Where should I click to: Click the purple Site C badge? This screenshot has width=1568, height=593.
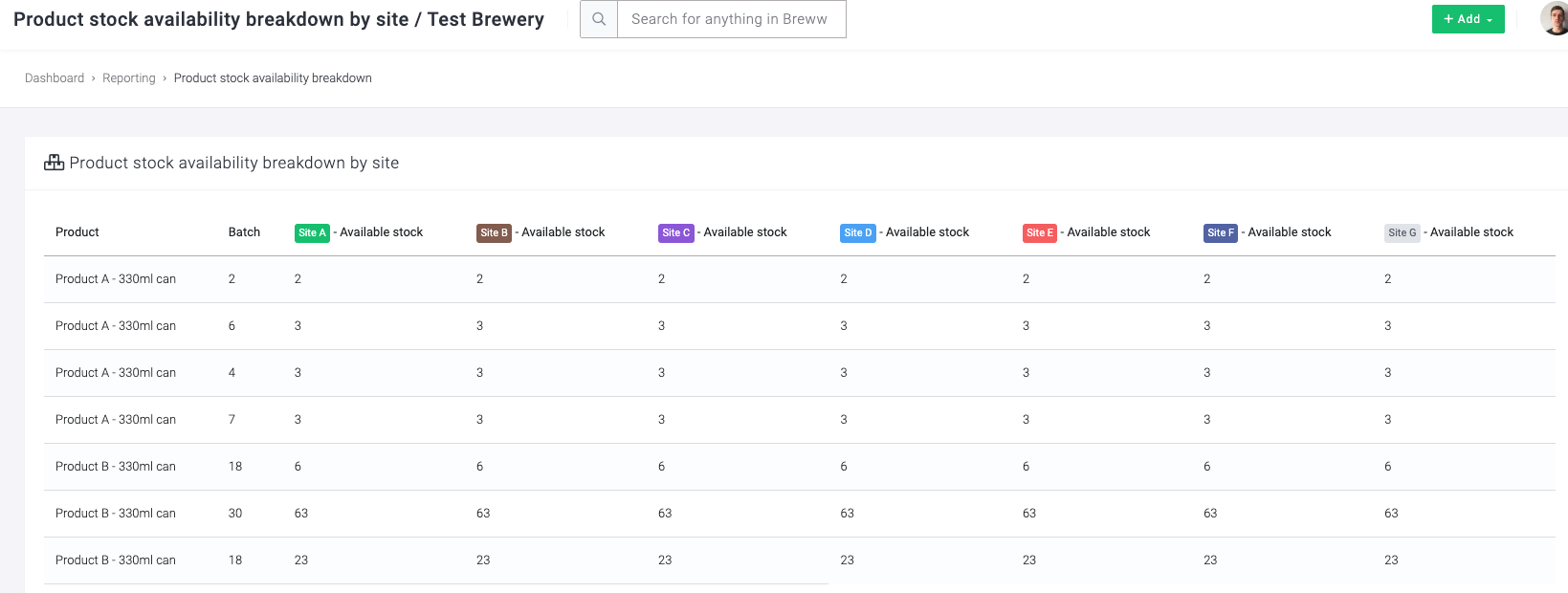(675, 232)
